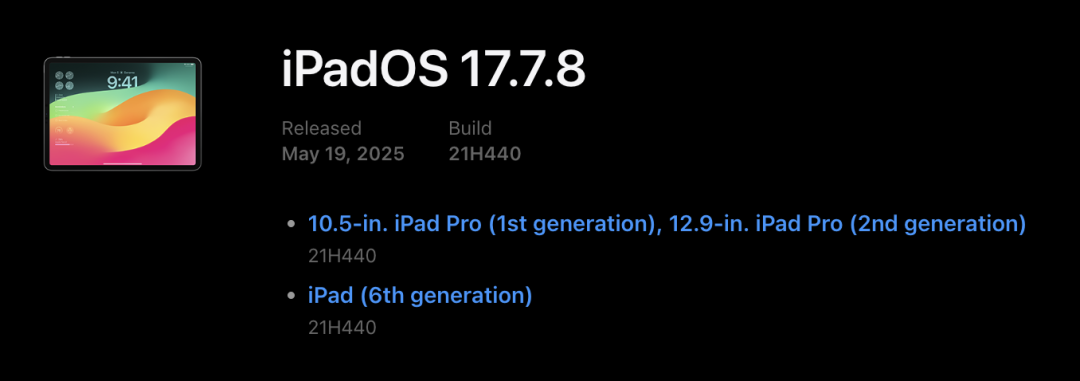Click the round widget icons on the iPad screen
1080x381 pixels.
64,81
